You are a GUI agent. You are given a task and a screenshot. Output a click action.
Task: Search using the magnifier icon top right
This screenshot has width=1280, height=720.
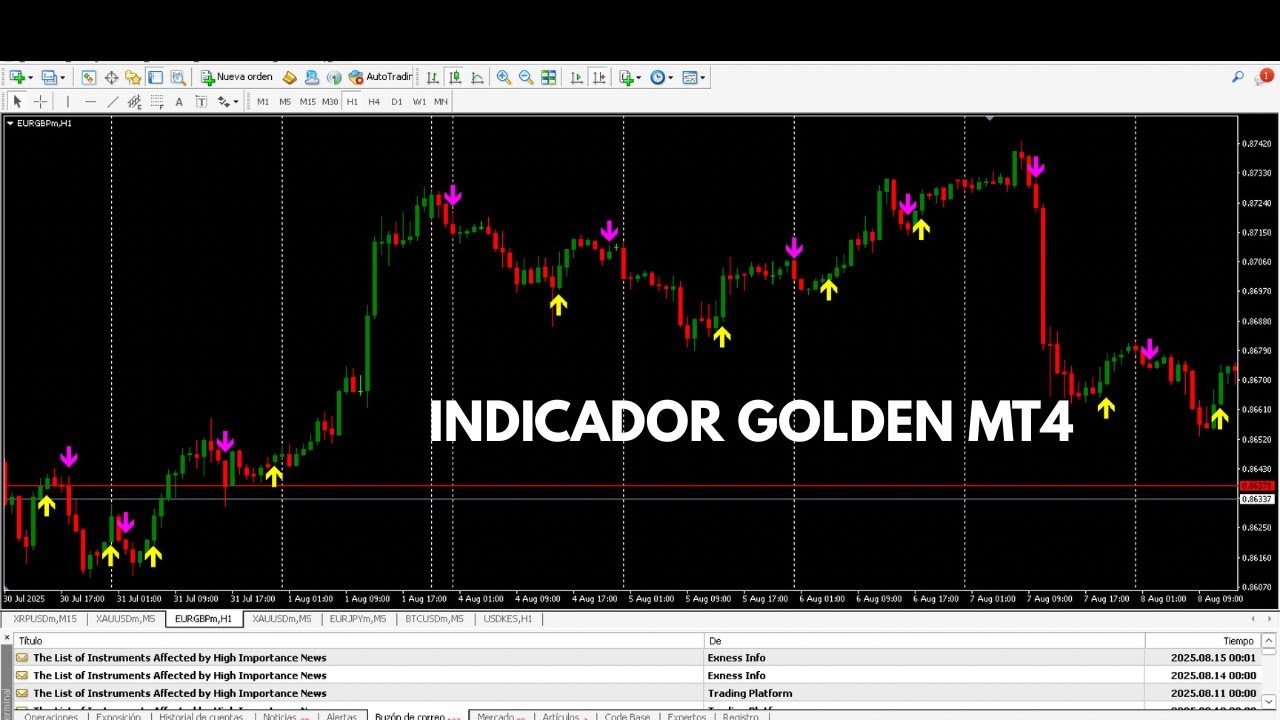(x=1238, y=77)
